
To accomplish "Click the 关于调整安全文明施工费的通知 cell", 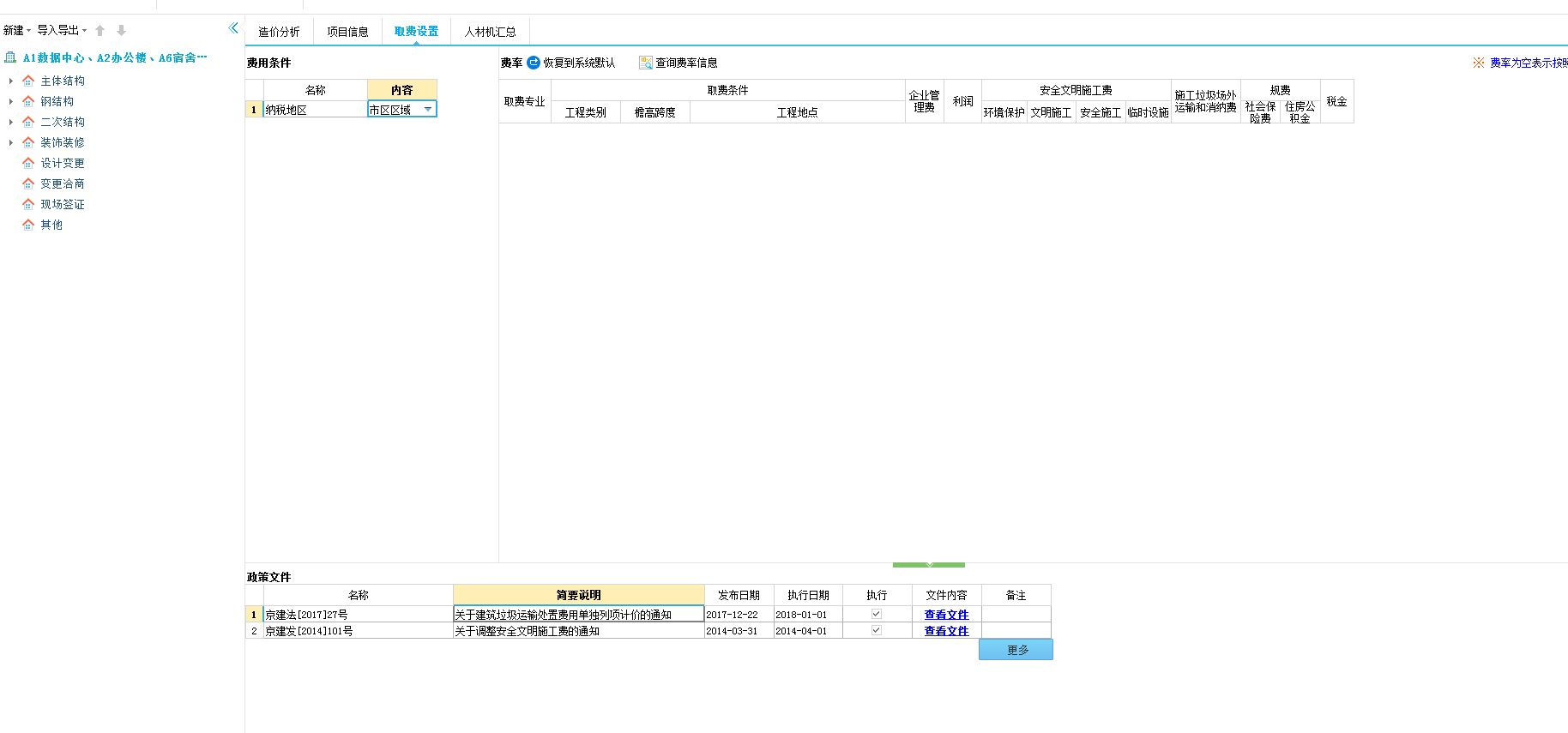I will point(579,631).
